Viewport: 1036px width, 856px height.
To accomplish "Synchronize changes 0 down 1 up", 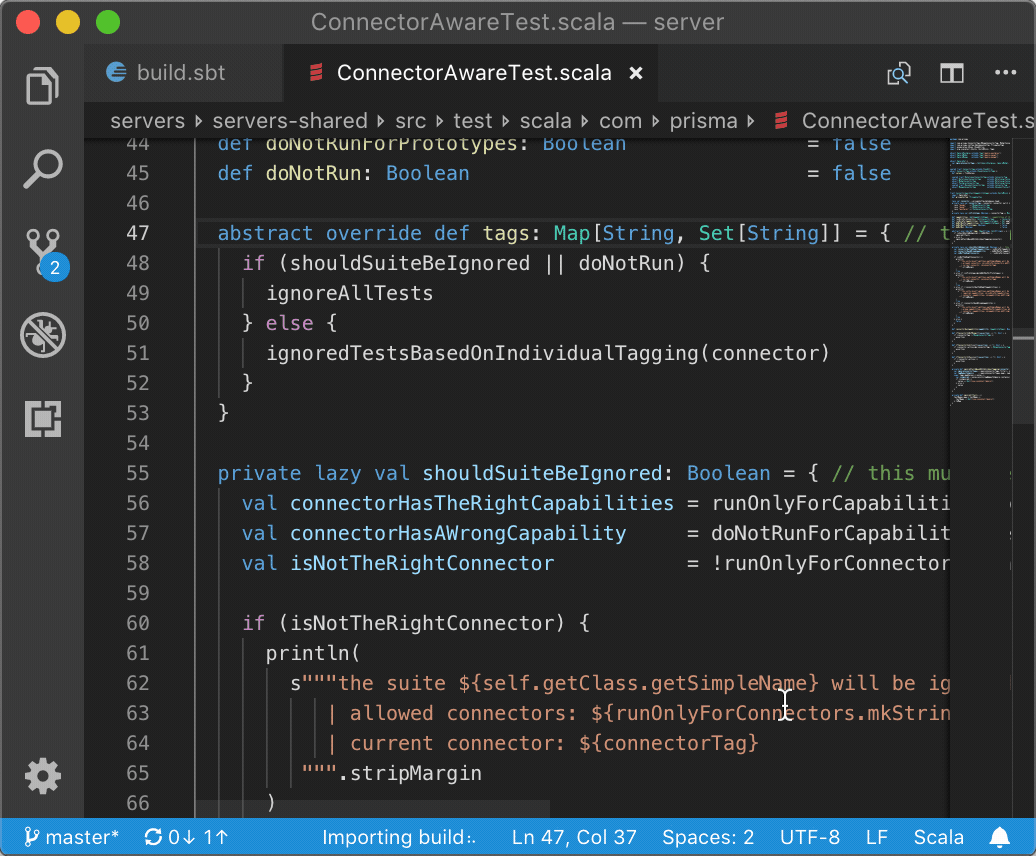I will pos(186,837).
